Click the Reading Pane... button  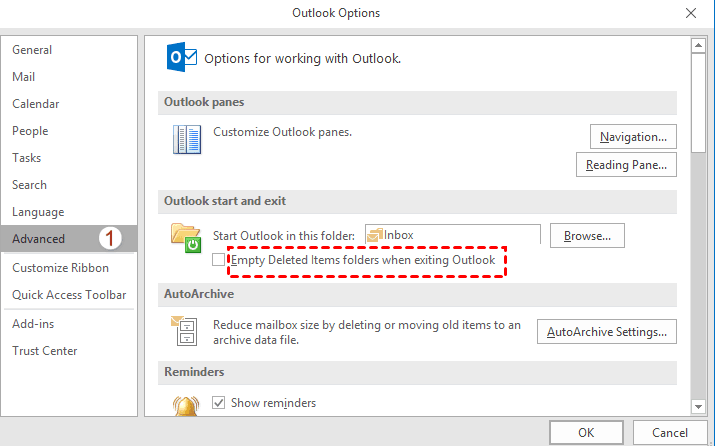tap(626, 165)
